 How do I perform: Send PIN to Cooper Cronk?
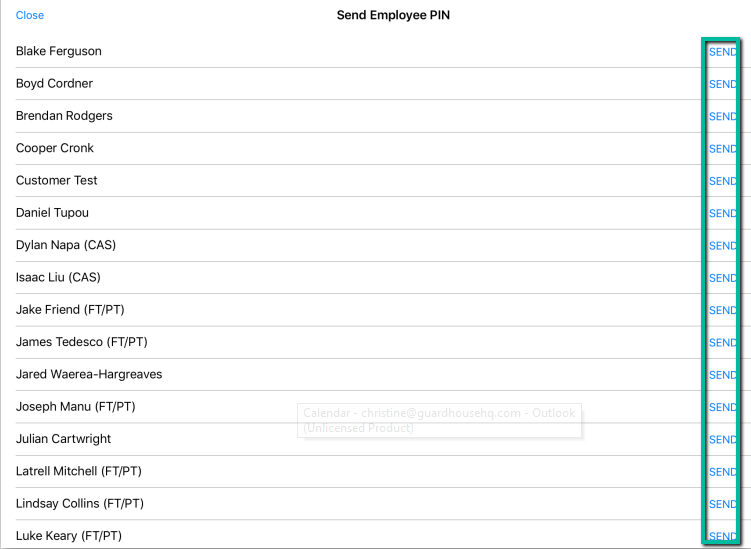[723, 149]
